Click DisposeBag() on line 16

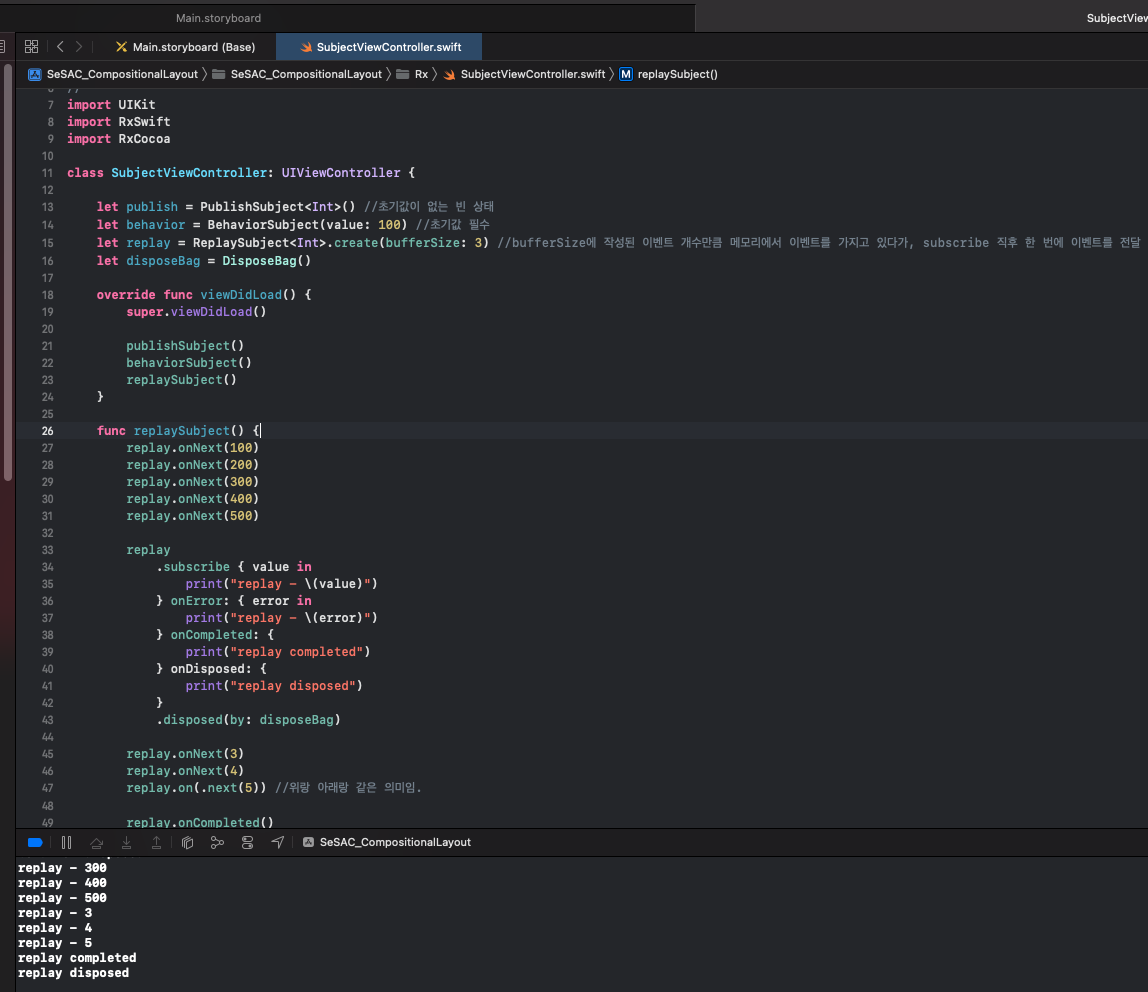[x=266, y=261]
